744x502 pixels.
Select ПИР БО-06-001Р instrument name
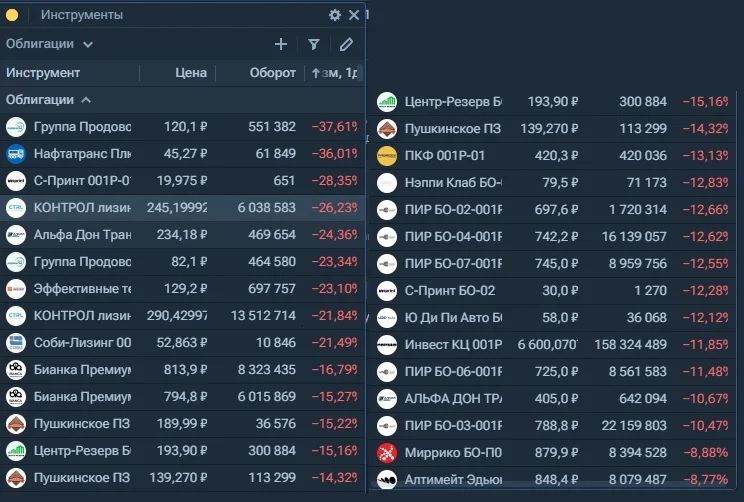click(453, 372)
